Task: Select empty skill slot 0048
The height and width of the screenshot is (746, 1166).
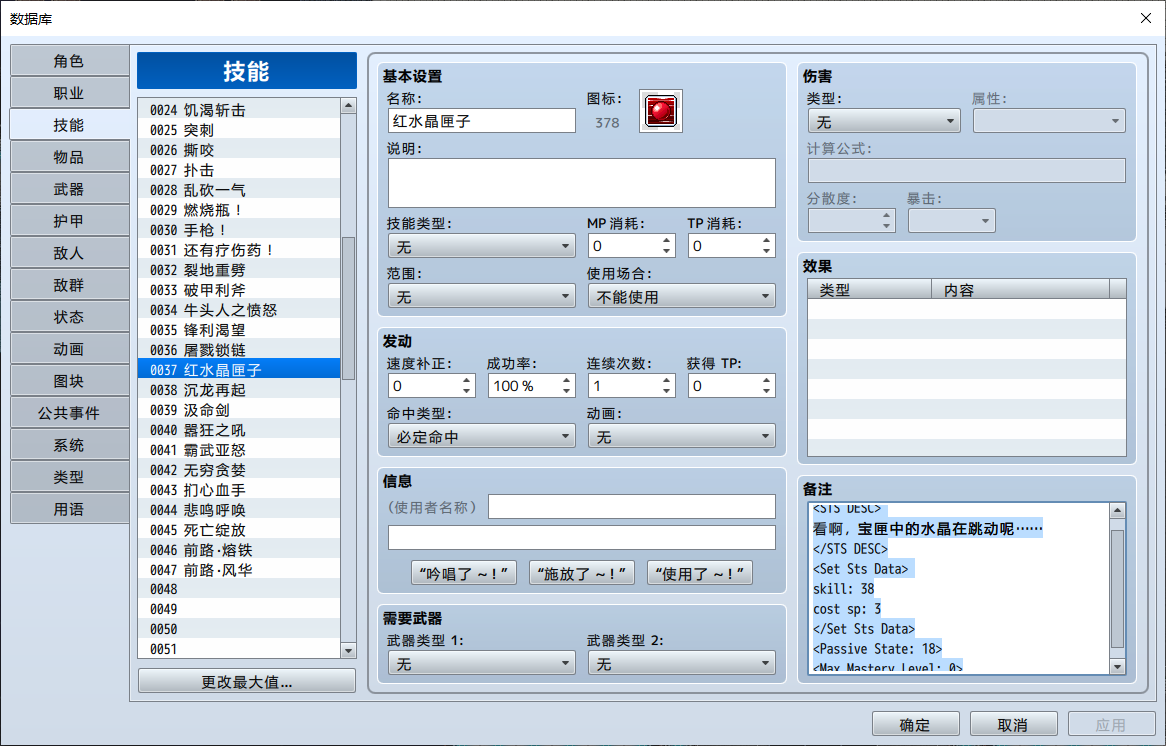Action: click(x=239, y=590)
